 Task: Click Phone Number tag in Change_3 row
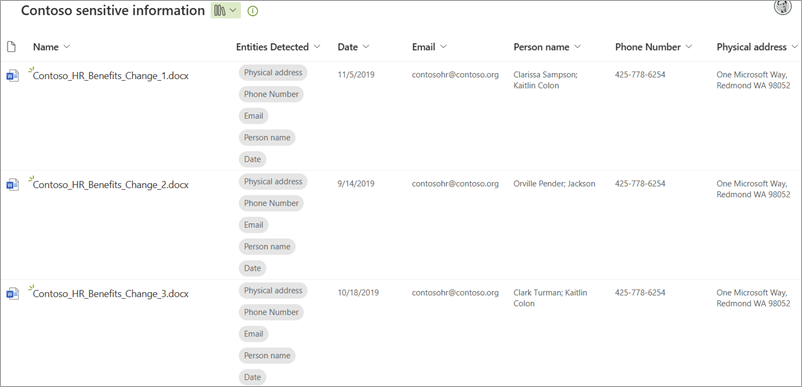[x=271, y=312]
